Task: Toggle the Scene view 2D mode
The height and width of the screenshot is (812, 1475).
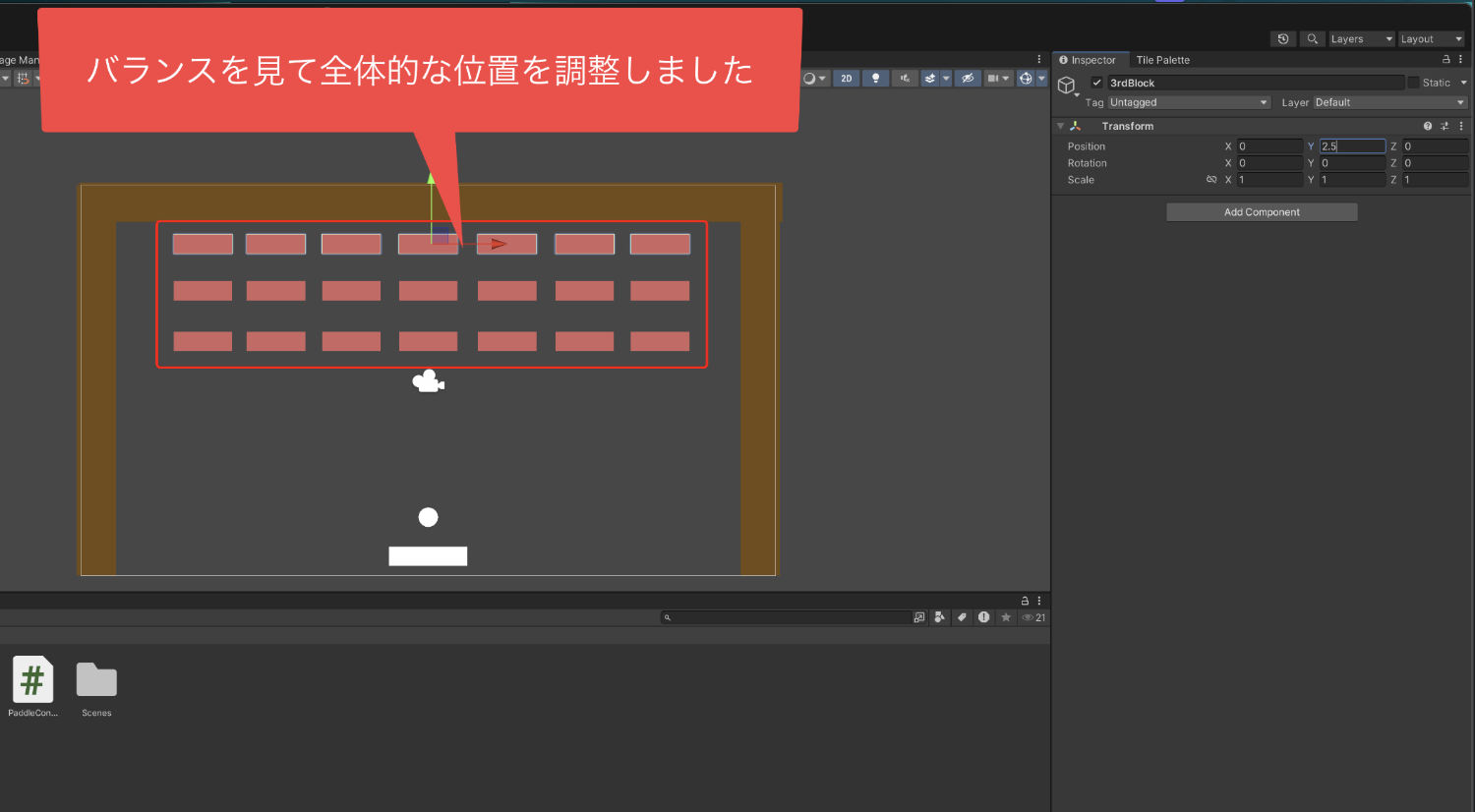Action: point(846,79)
